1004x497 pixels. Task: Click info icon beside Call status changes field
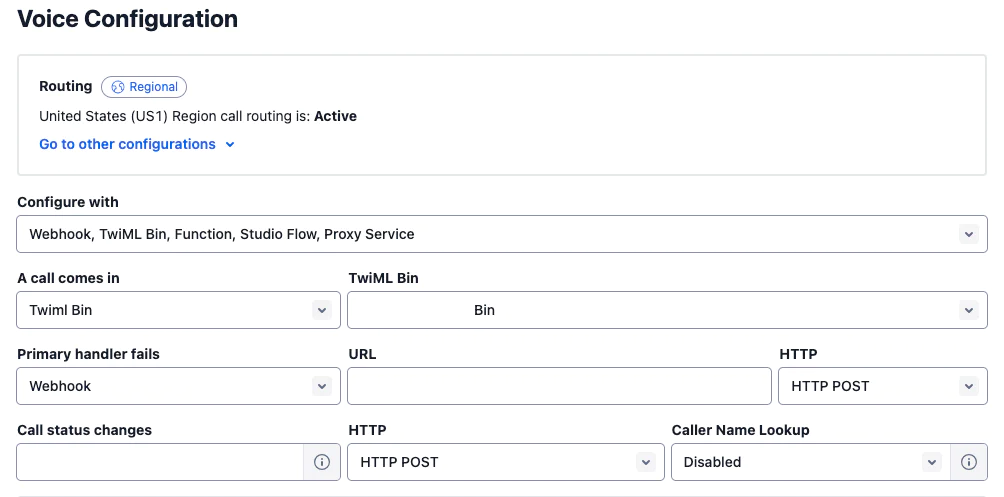click(x=321, y=462)
